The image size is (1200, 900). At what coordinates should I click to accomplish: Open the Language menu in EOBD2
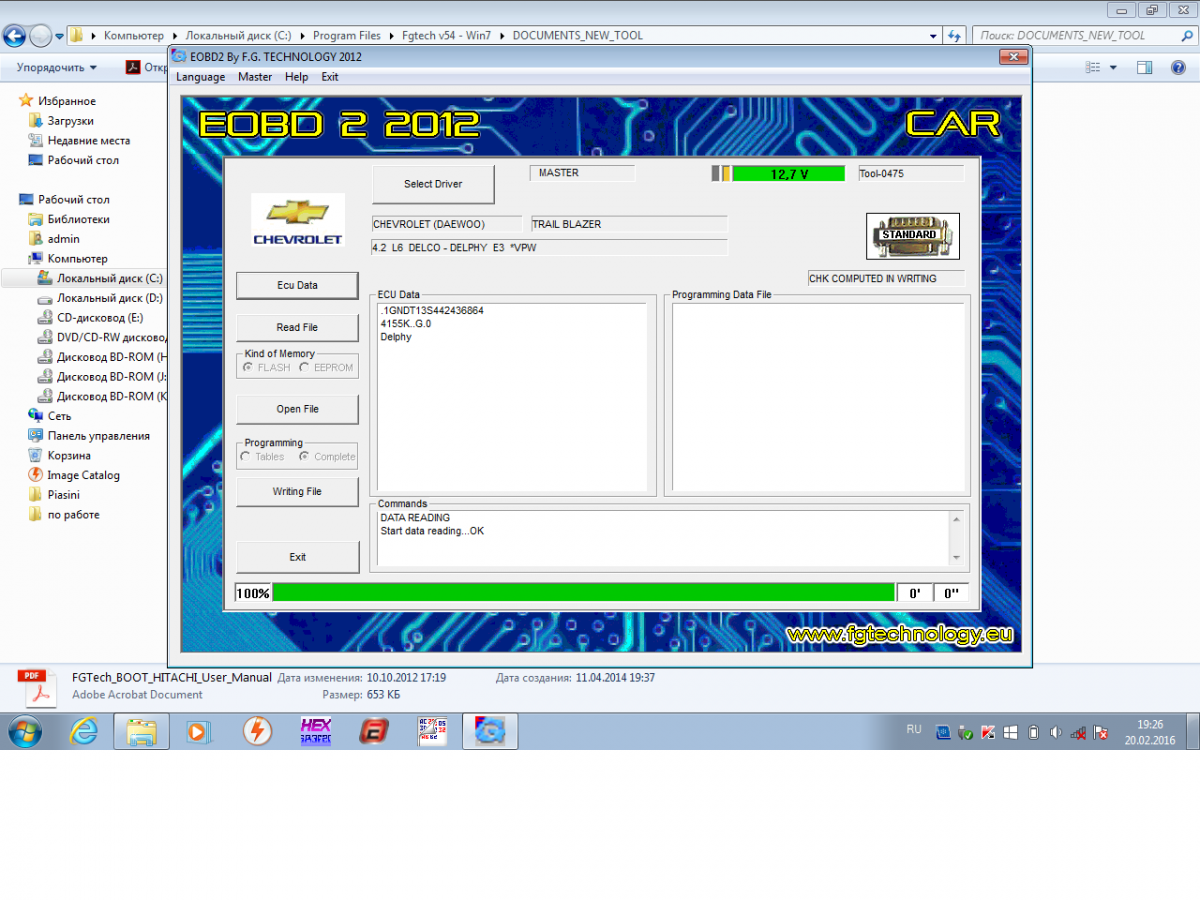tap(201, 77)
